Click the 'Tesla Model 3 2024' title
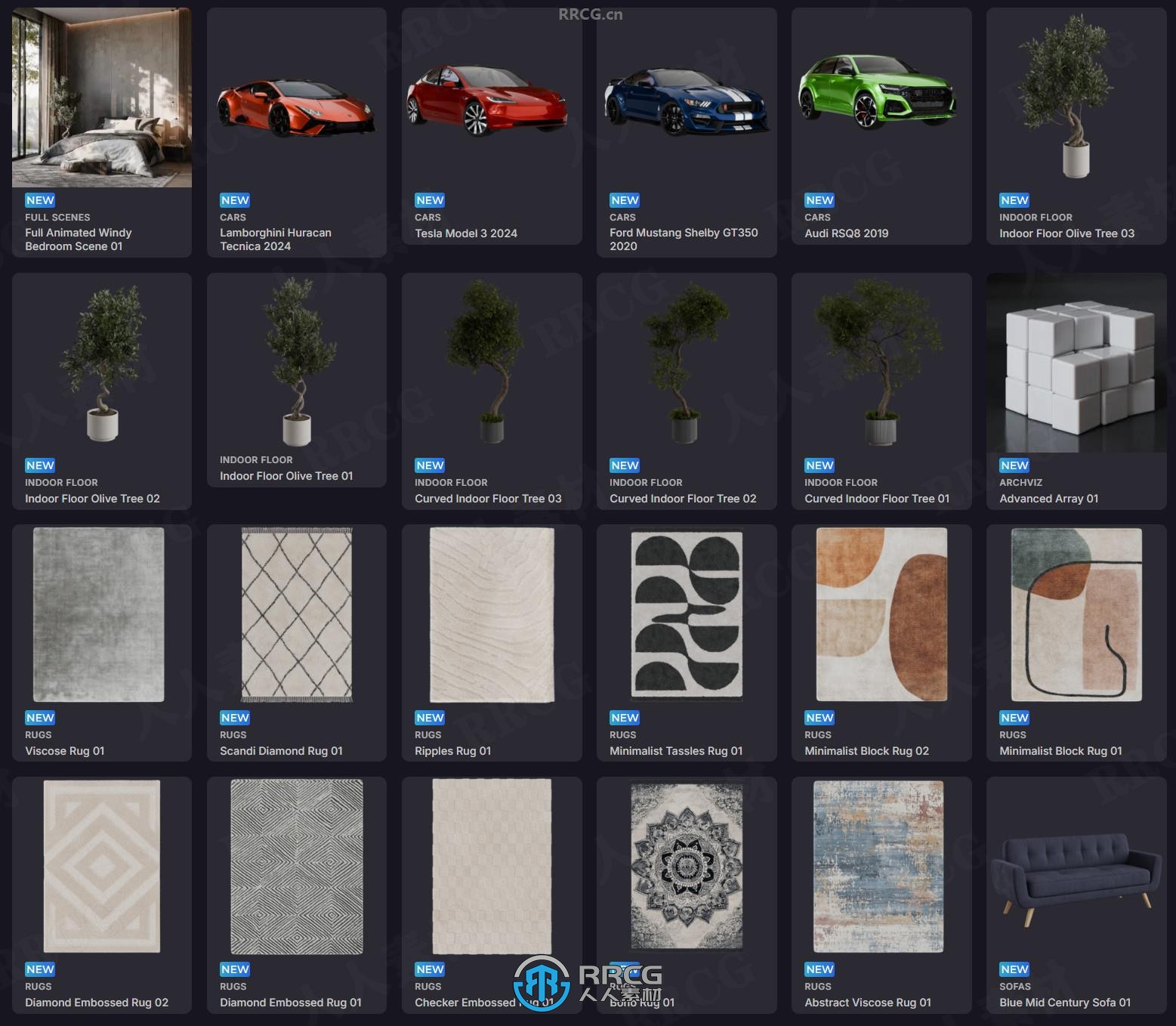The height and width of the screenshot is (1026, 1176). click(x=466, y=233)
